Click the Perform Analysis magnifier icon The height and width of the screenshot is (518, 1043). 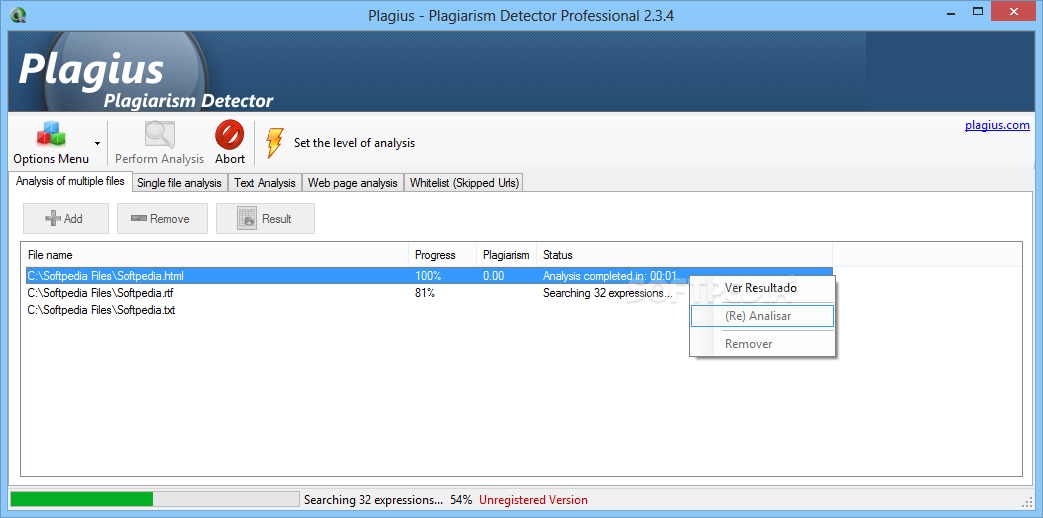(x=160, y=135)
